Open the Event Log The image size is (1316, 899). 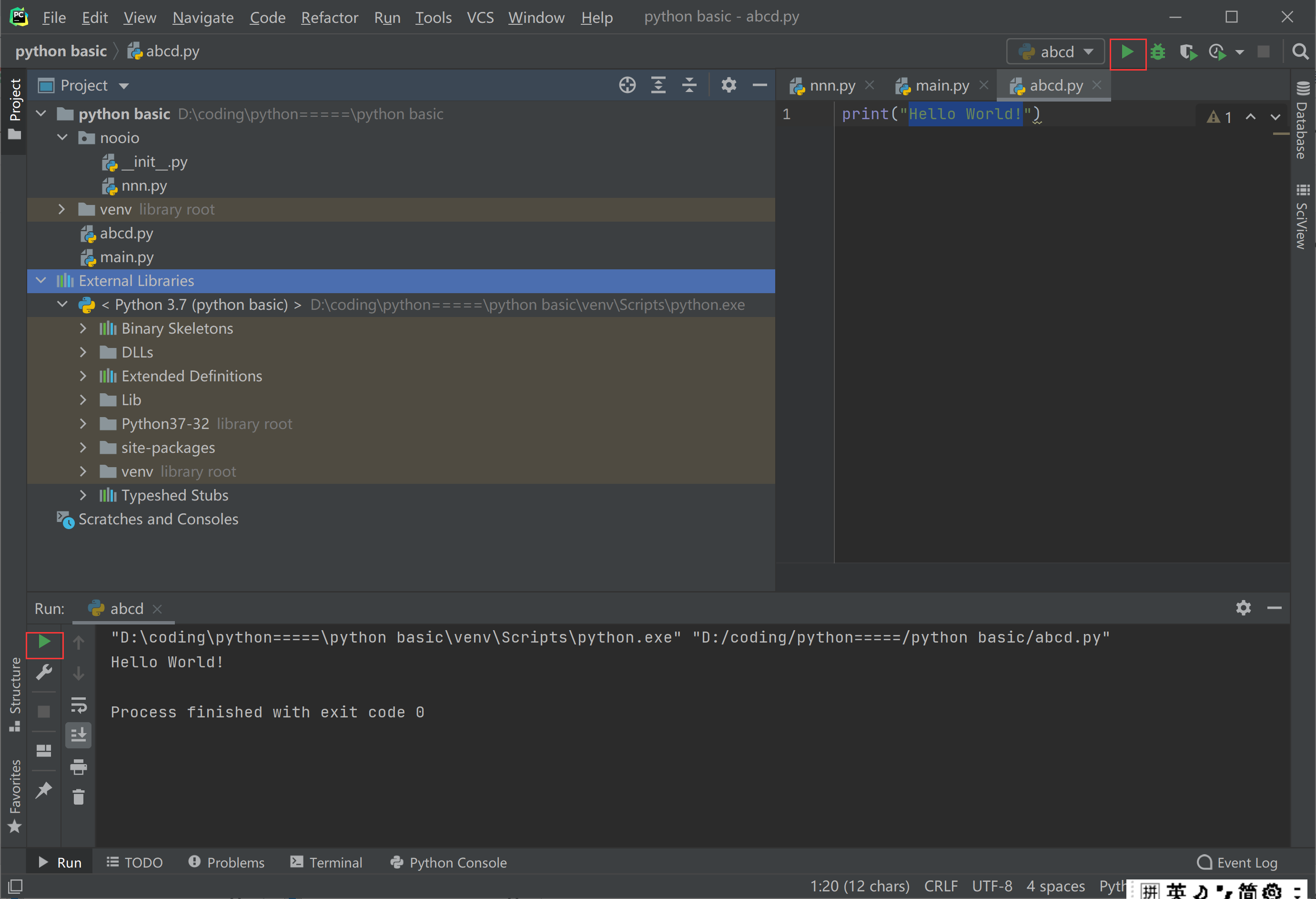[x=1238, y=862]
